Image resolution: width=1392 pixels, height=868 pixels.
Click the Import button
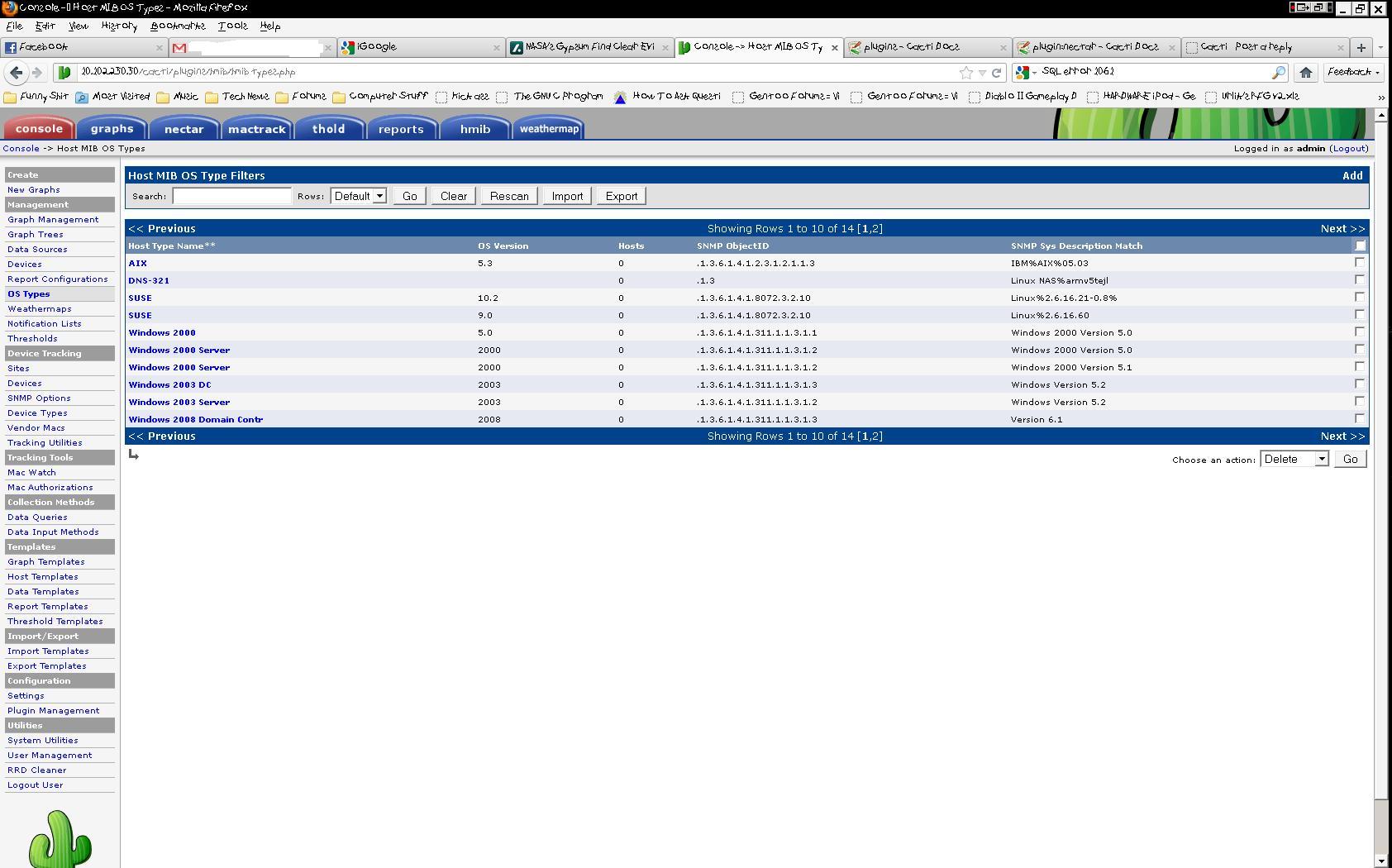[567, 196]
